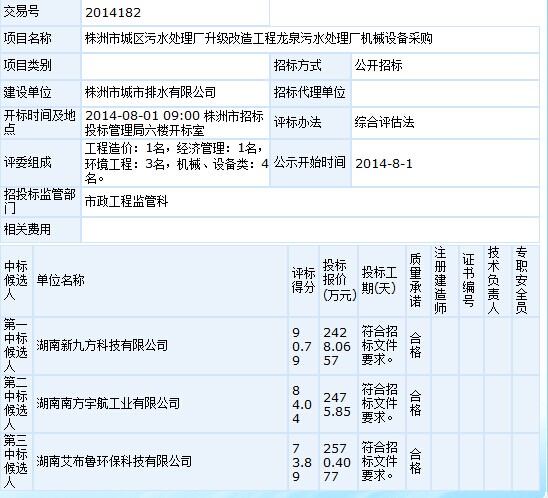The image size is (548, 498).
Task: Select second candidate 湖南南方宇航工业有限公司
Action: (x=108, y=403)
